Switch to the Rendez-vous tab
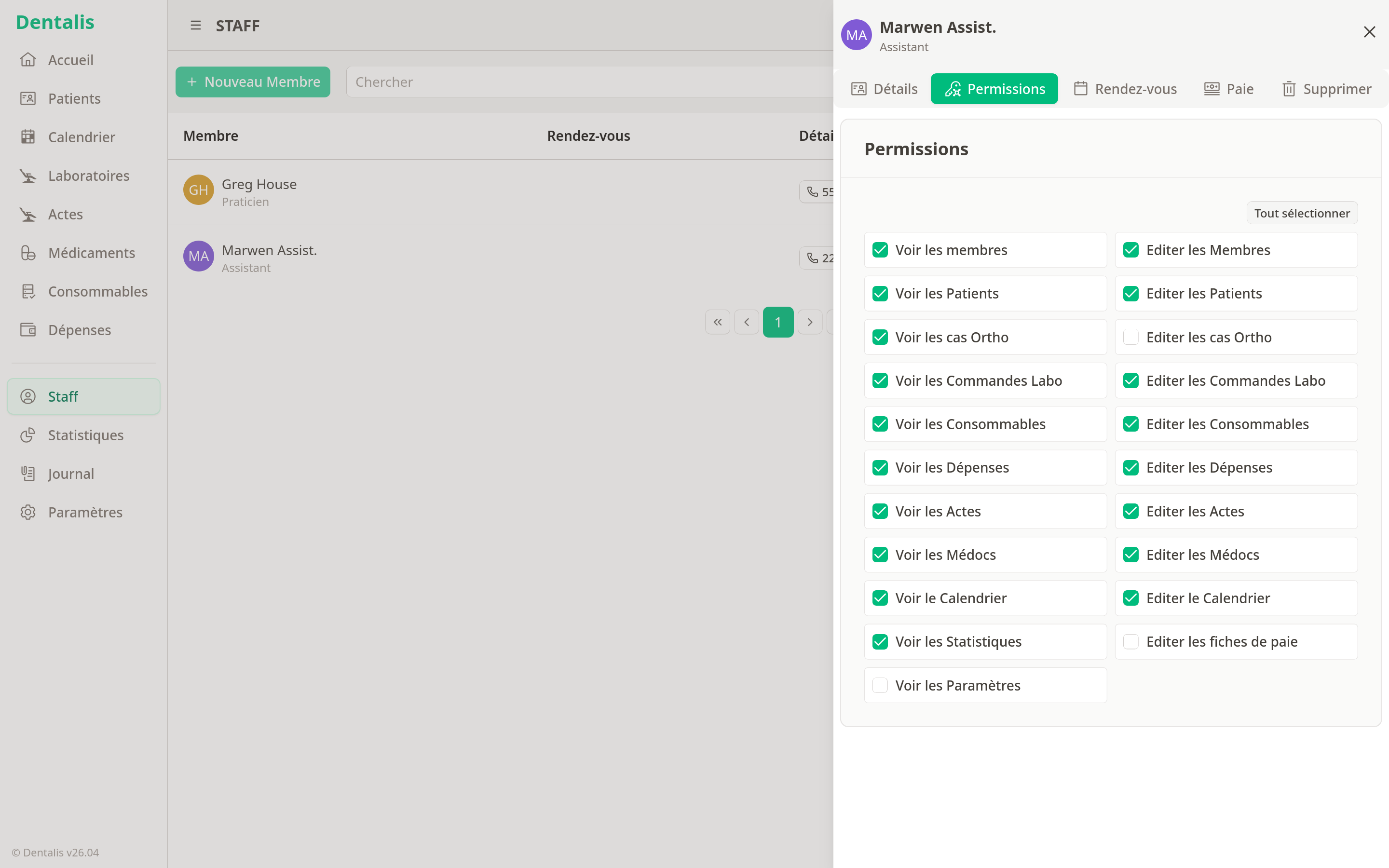The height and width of the screenshot is (868, 1389). point(1125,89)
